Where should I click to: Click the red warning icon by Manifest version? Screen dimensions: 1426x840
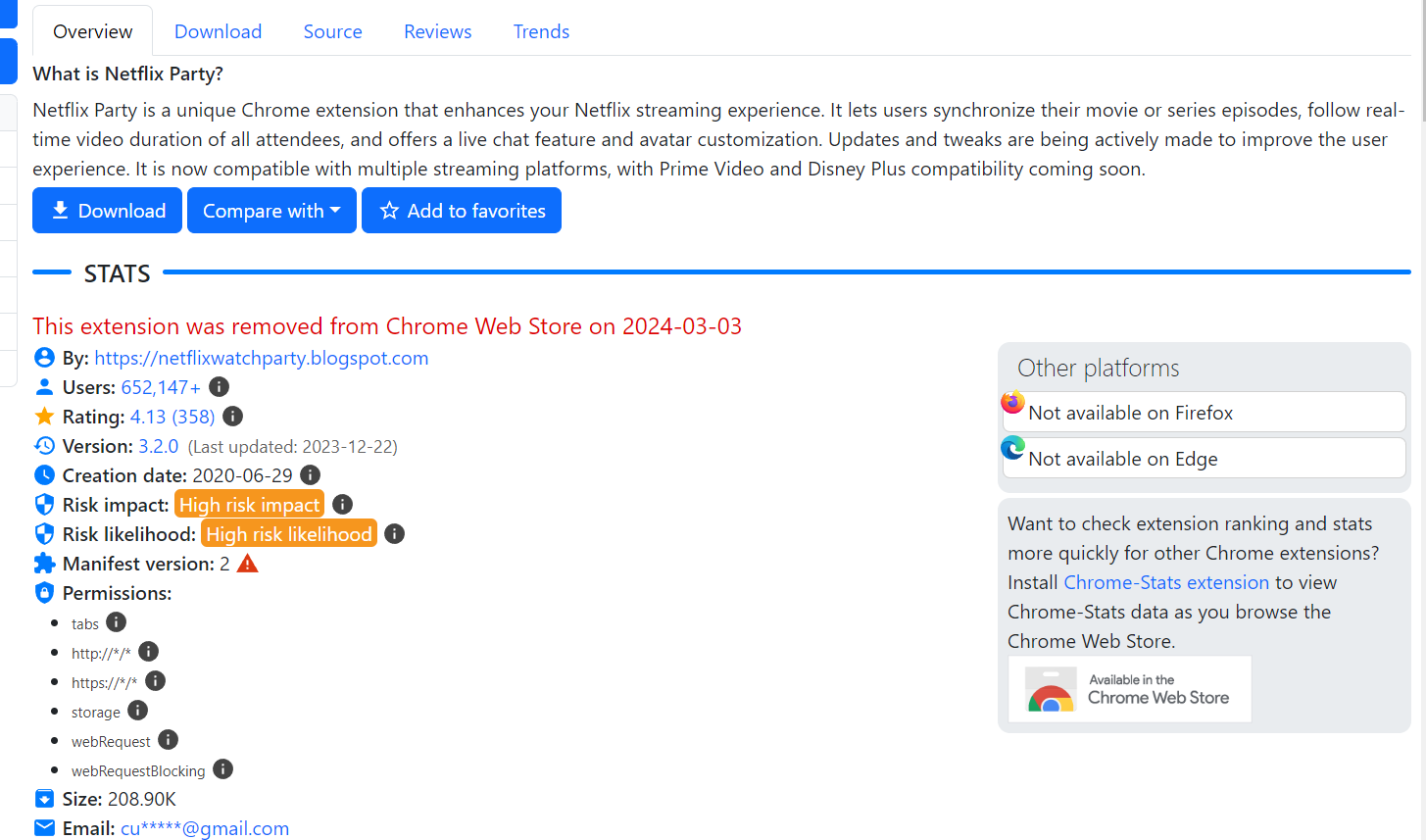[x=248, y=564]
